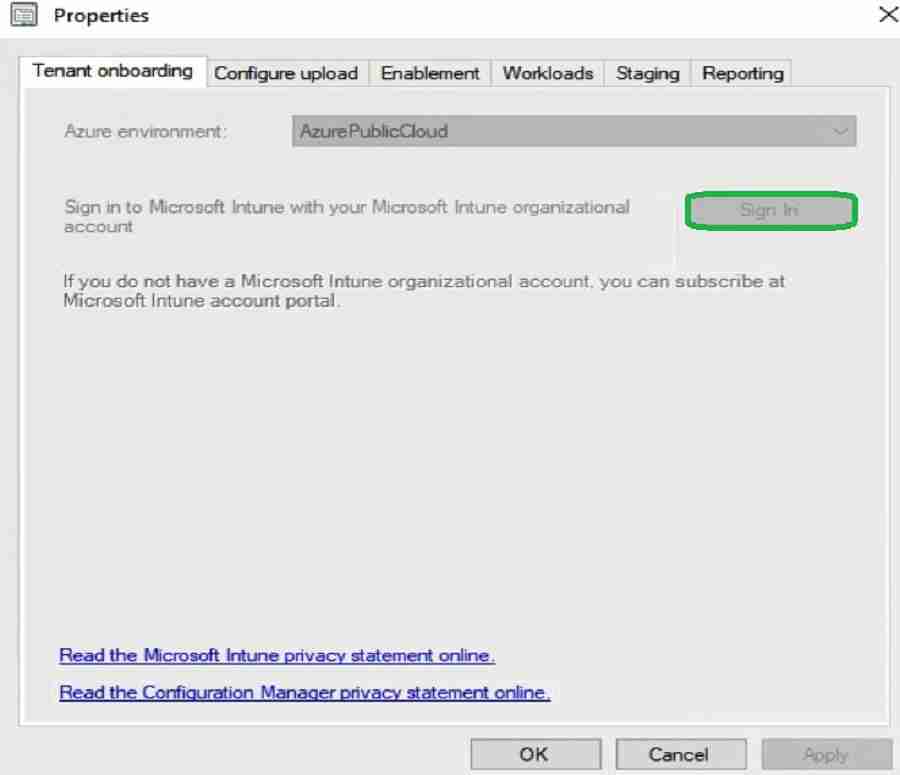
Task: Open Configuration Manager privacy statement link
Action: click(x=305, y=692)
